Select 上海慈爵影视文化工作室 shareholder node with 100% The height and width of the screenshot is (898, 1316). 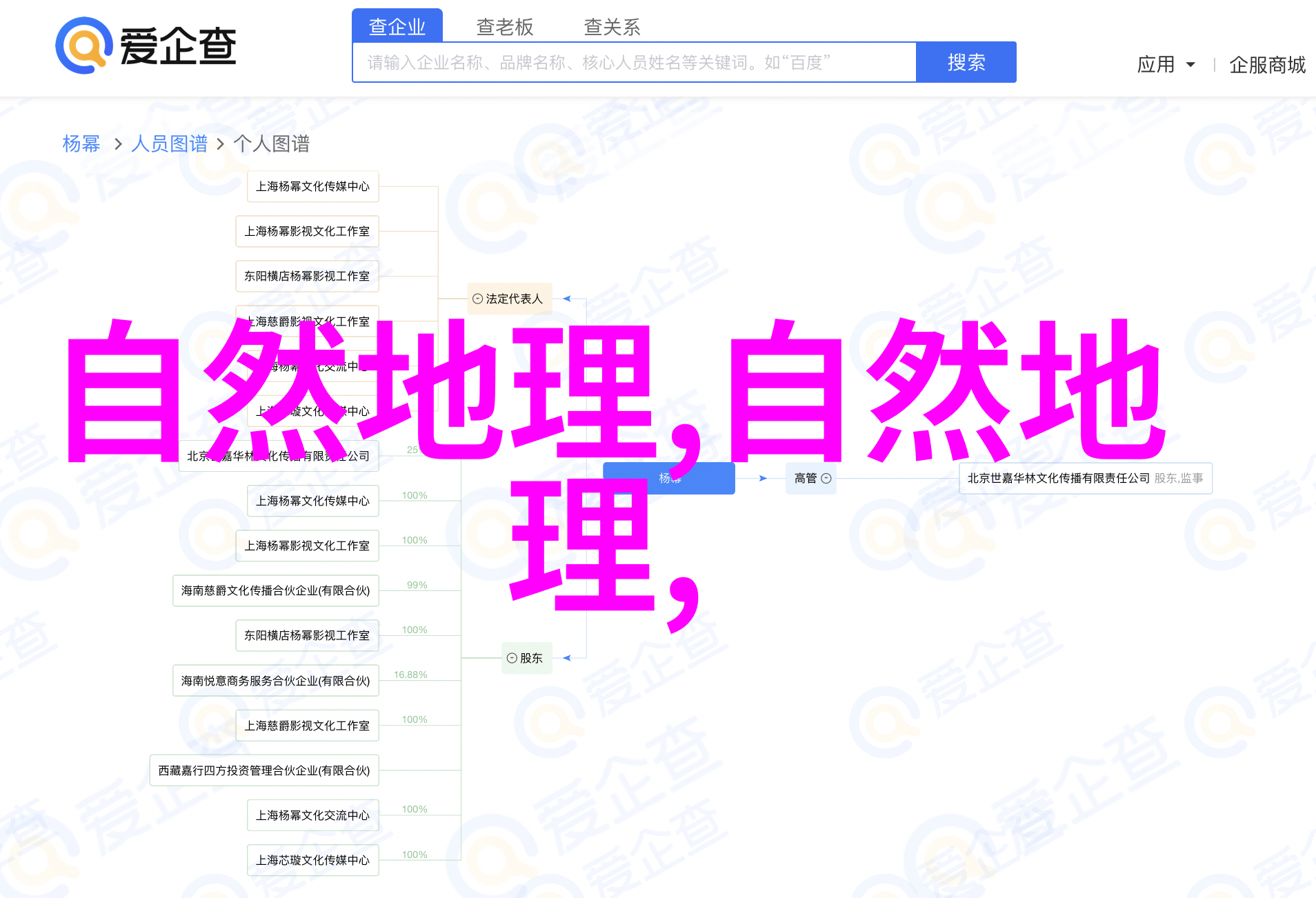coord(308,726)
